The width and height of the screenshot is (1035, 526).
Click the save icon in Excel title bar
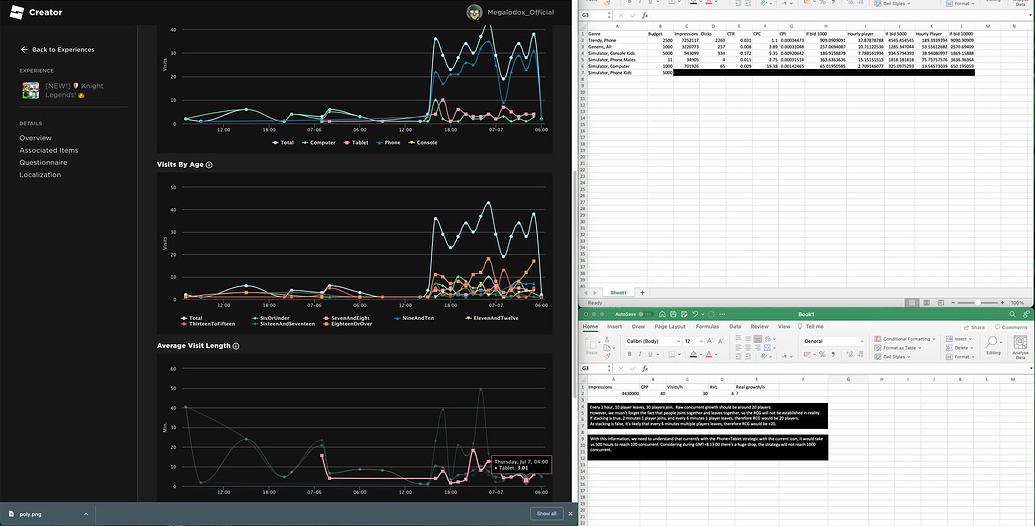click(x=673, y=314)
